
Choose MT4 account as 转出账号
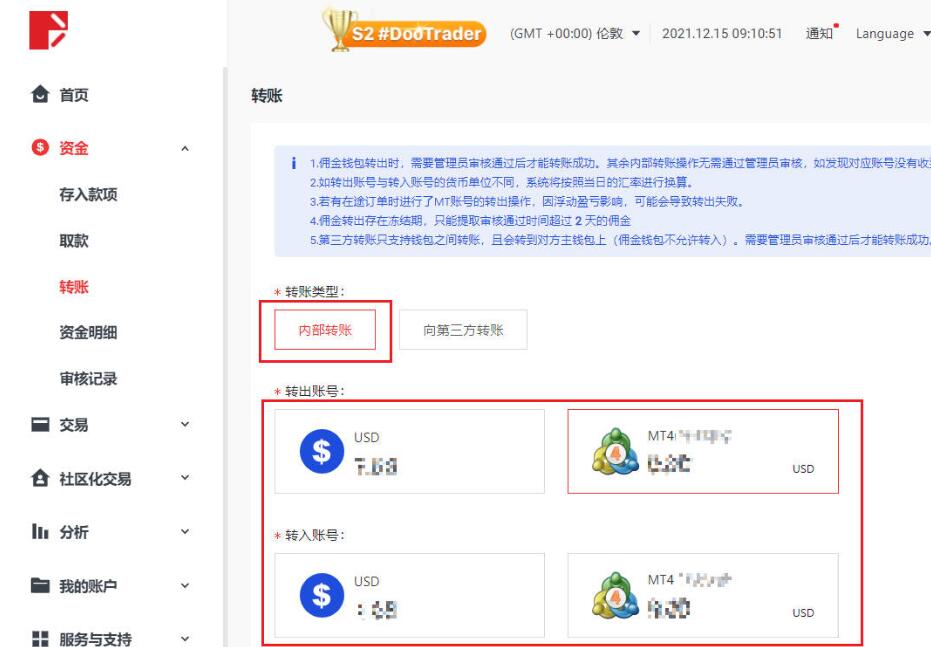coord(702,451)
